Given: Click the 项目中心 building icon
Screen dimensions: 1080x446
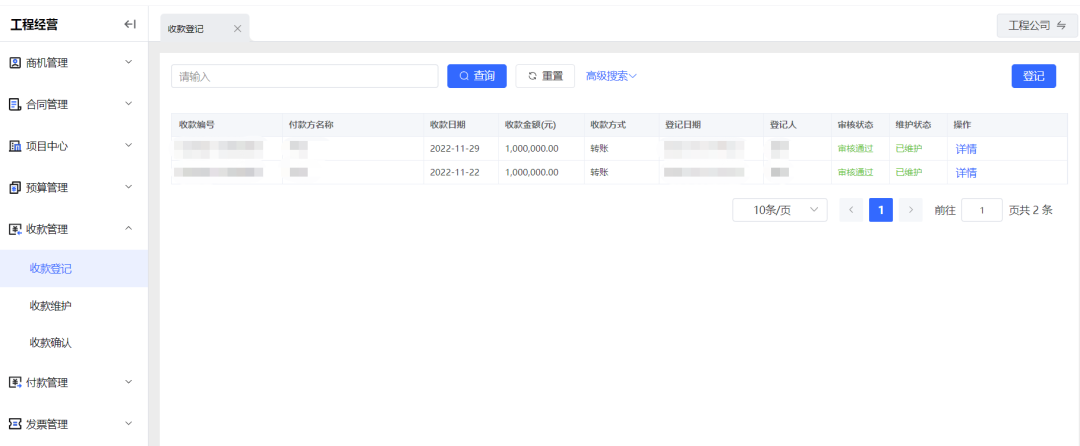Looking at the screenshot, I should click(15, 146).
